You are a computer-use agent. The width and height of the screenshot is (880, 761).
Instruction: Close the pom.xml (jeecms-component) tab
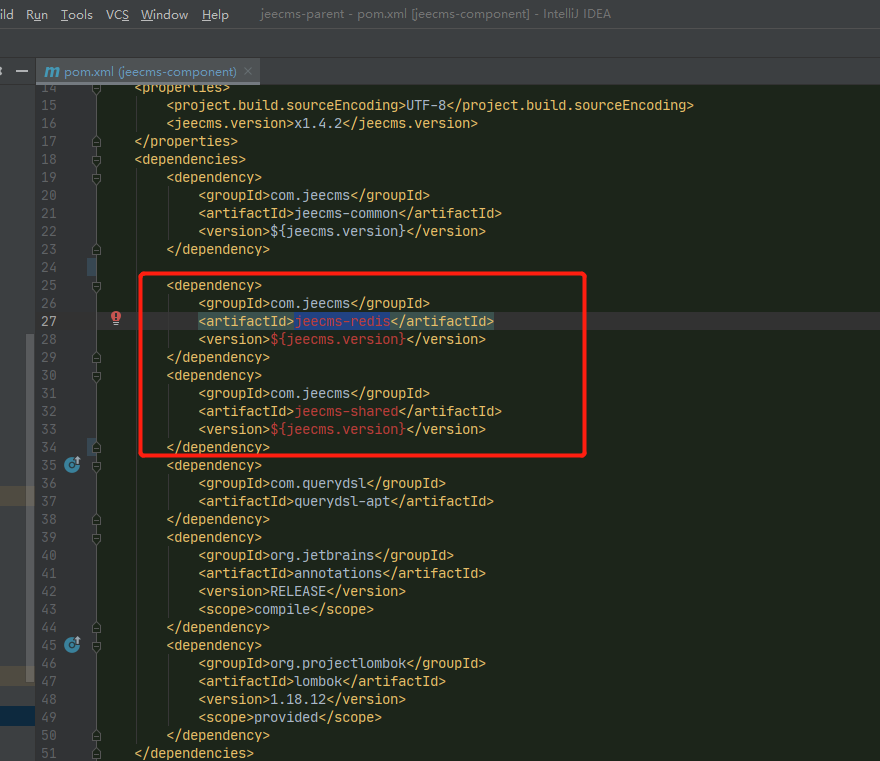pyautogui.click(x=248, y=72)
